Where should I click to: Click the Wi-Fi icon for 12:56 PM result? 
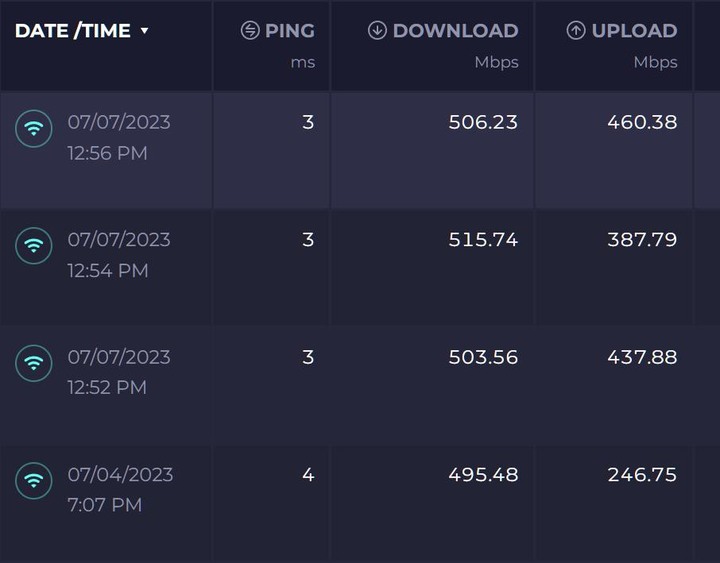pyautogui.click(x=34, y=129)
